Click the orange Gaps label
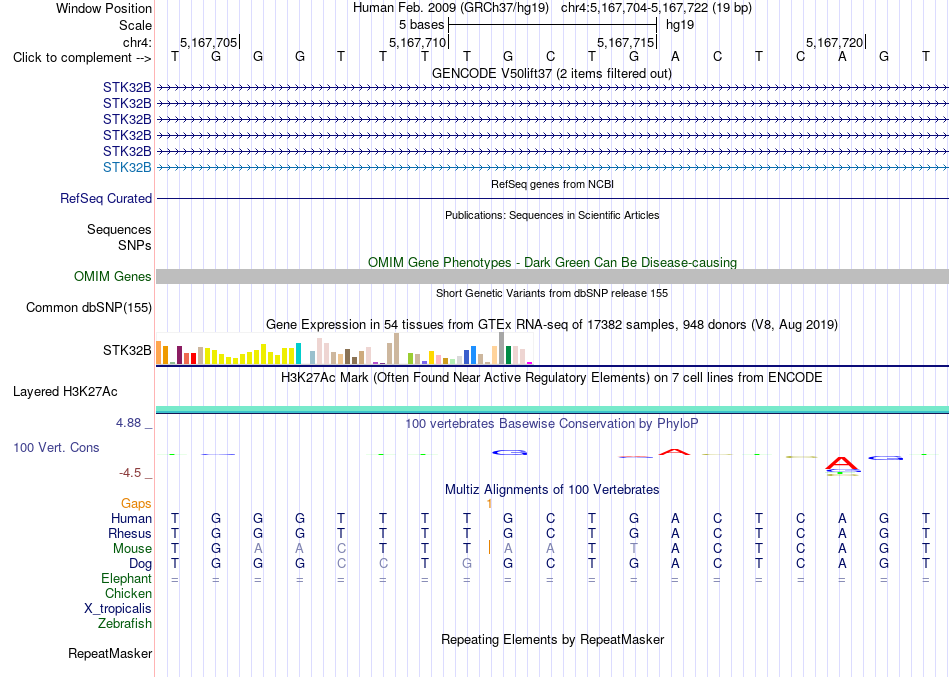The width and height of the screenshot is (950, 677). (136, 504)
